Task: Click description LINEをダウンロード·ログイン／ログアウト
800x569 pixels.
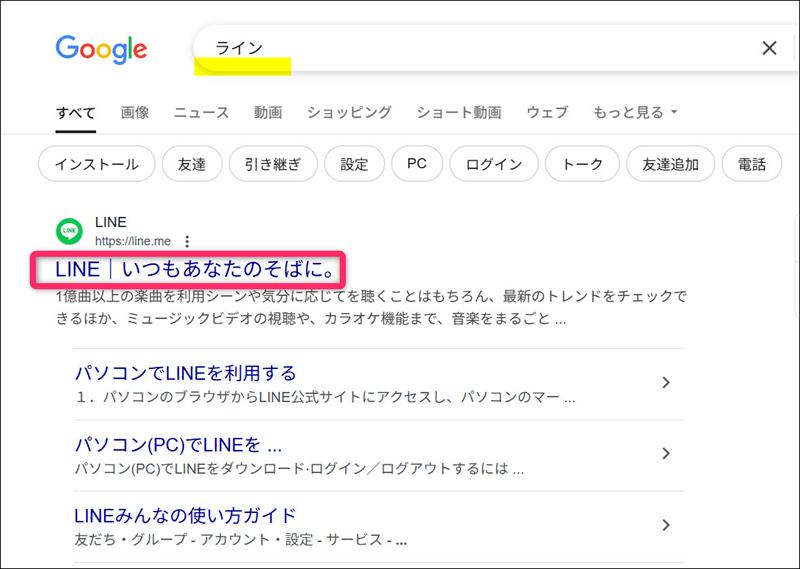Action: pos(299,468)
